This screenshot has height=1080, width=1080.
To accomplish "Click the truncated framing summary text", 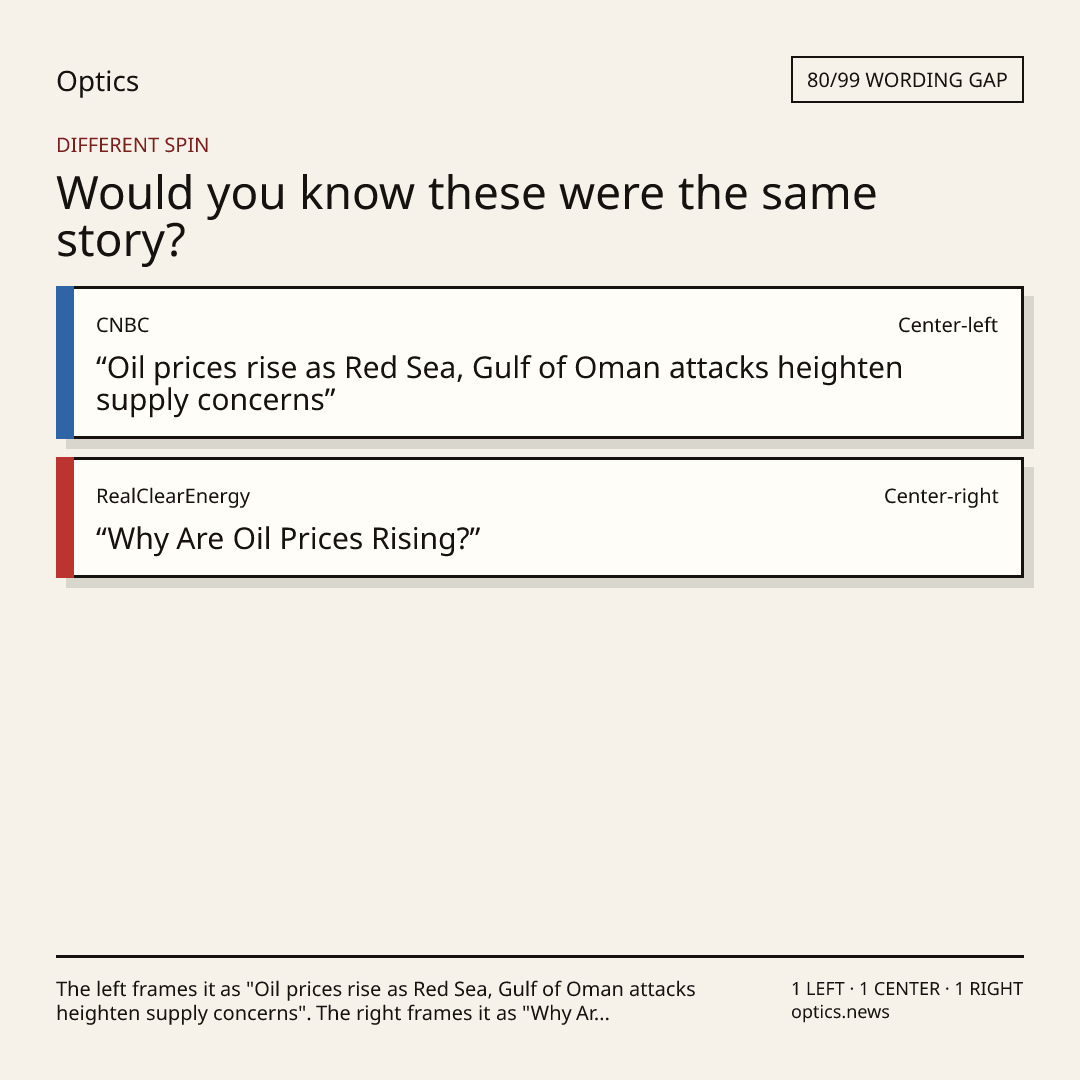I will [376, 1001].
